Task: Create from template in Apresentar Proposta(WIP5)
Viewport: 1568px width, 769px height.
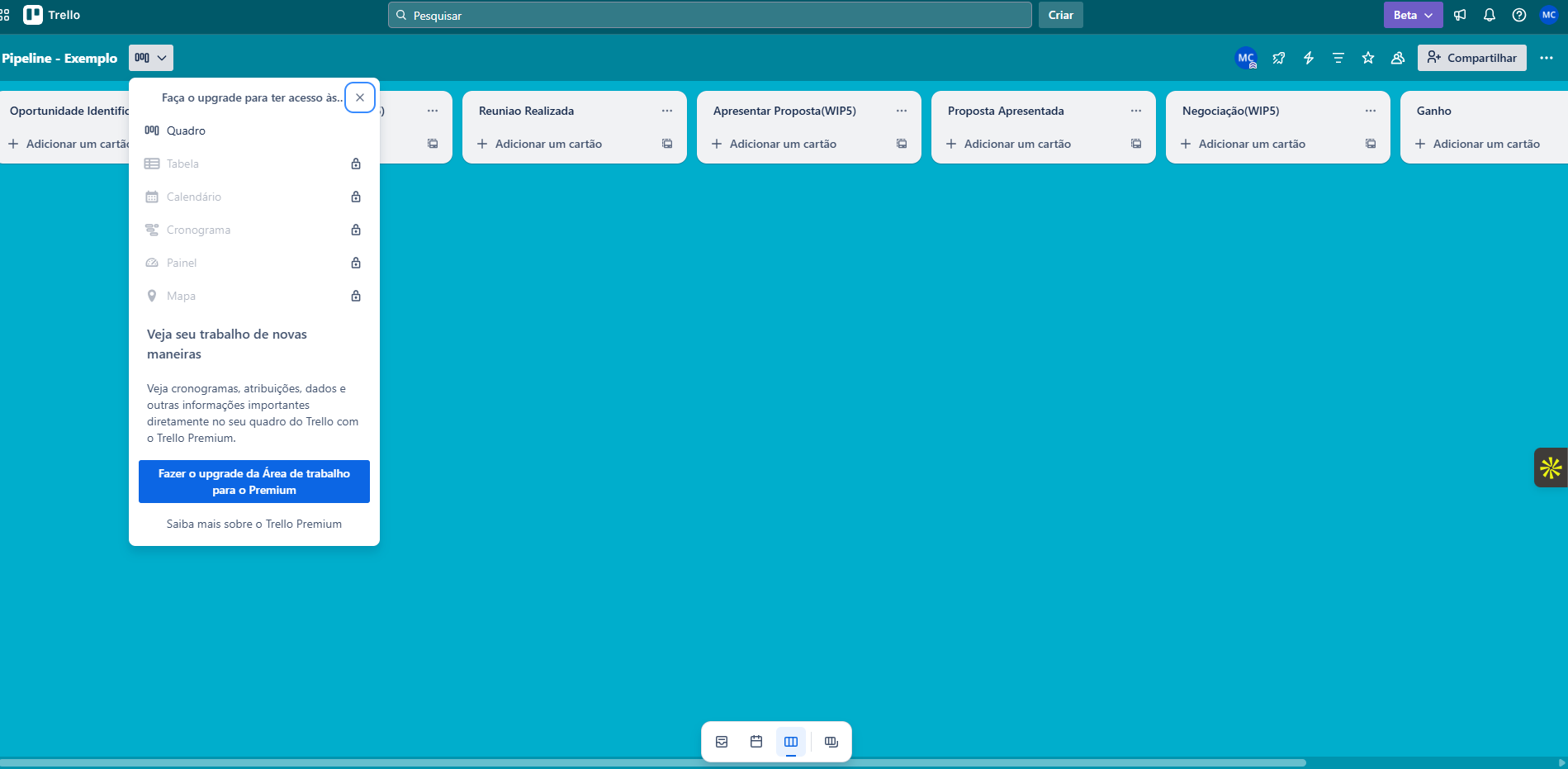Action: [x=902, y=144]
